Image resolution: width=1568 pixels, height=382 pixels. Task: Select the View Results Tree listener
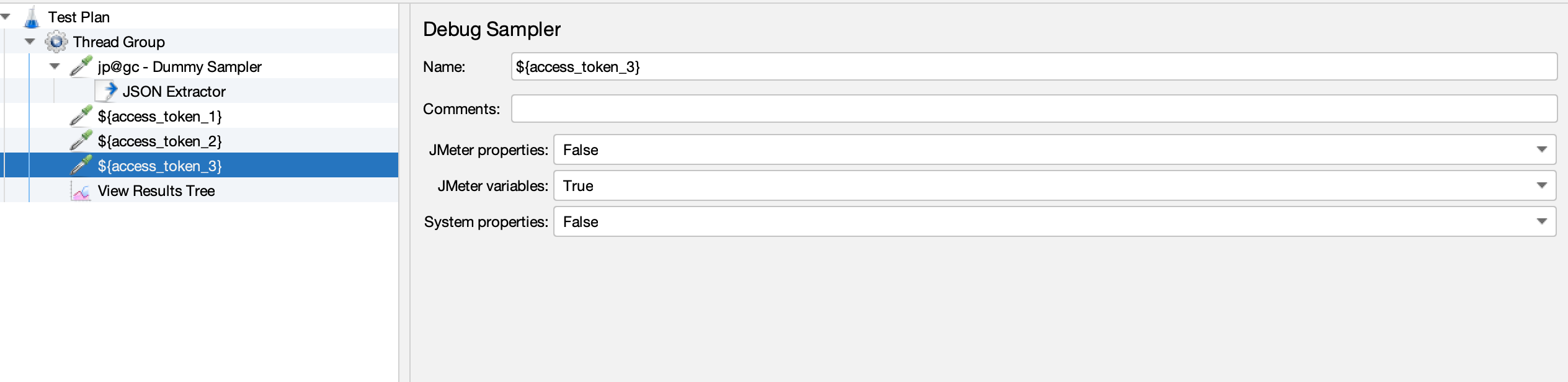point(156,191)
